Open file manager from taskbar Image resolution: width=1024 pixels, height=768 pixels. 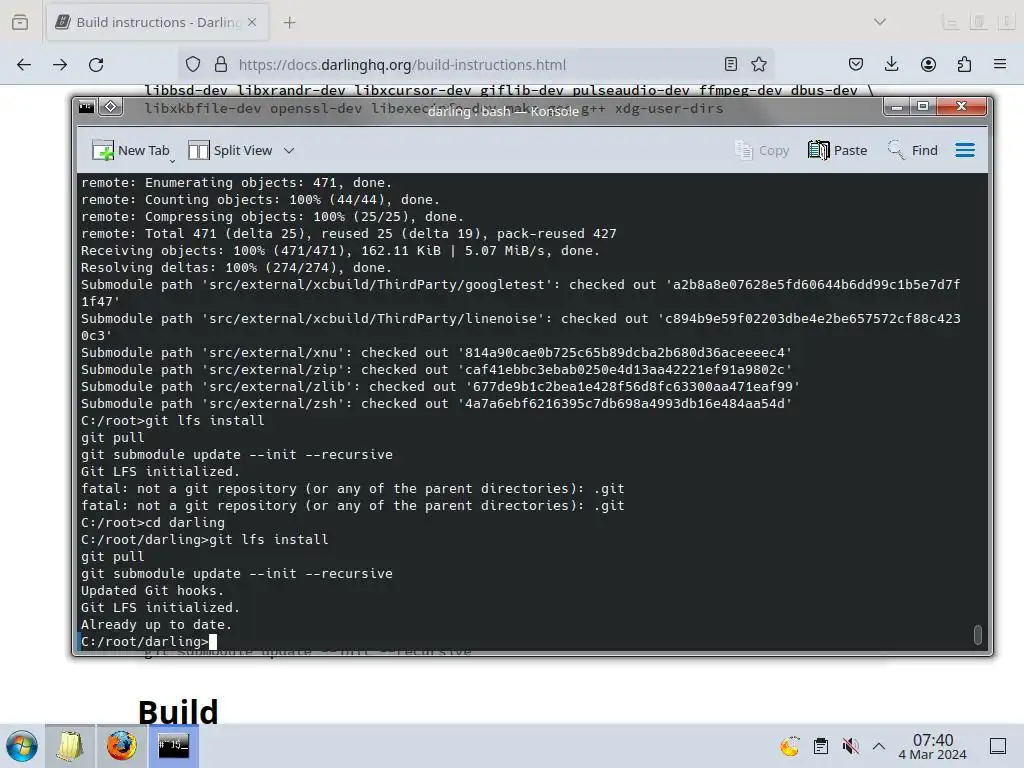click(x=70, y=746)
